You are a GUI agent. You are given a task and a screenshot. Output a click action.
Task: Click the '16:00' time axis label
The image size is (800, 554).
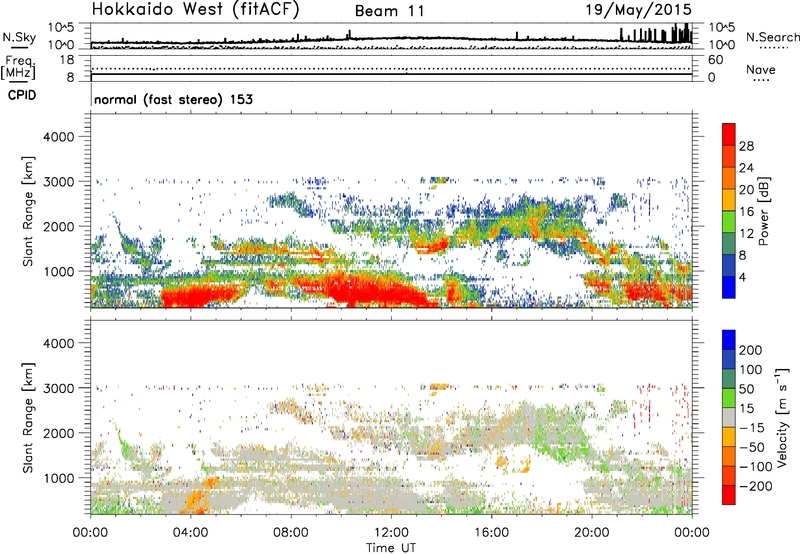(491, 533)
